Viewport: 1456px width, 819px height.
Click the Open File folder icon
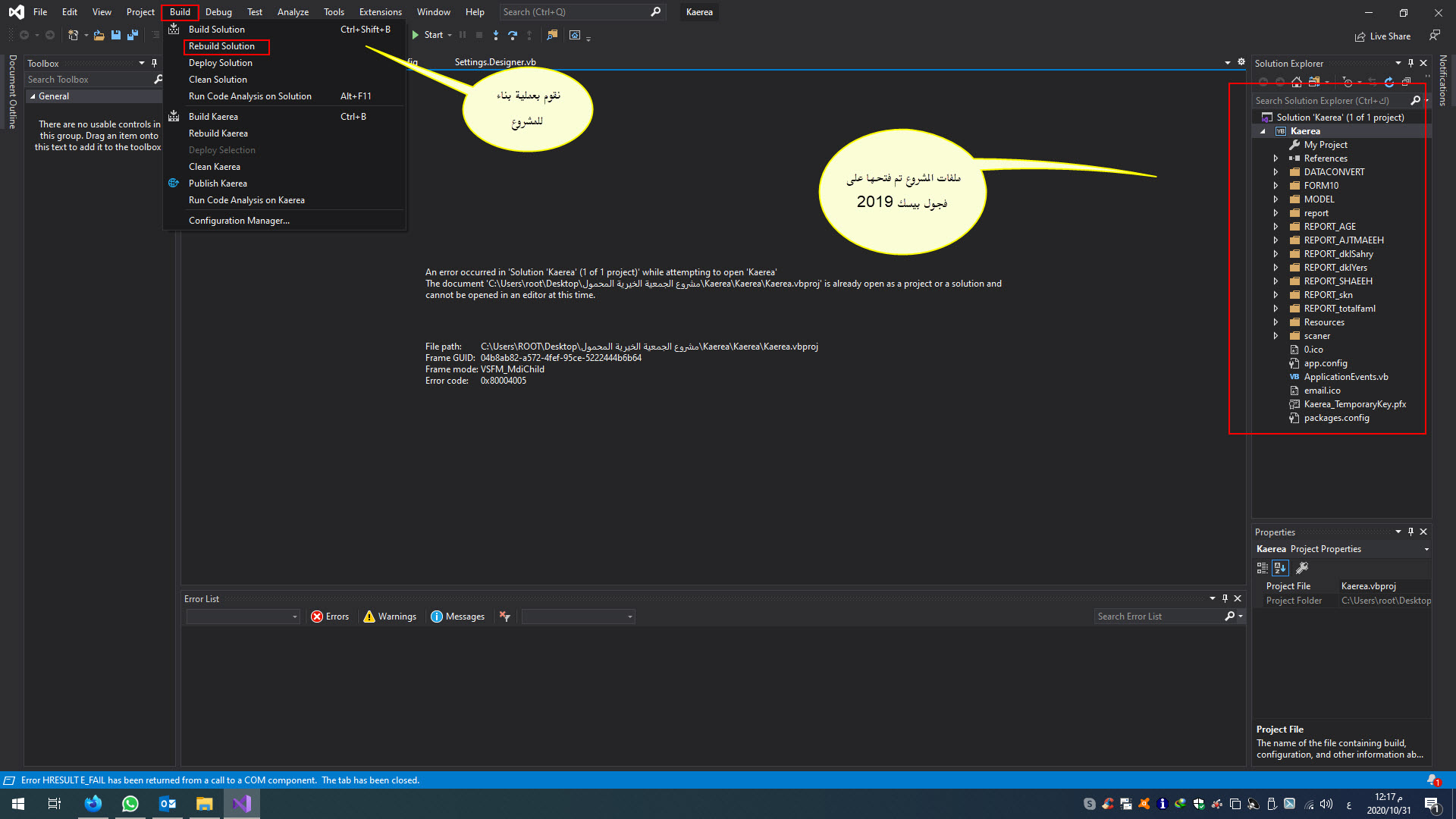point(99,35)
